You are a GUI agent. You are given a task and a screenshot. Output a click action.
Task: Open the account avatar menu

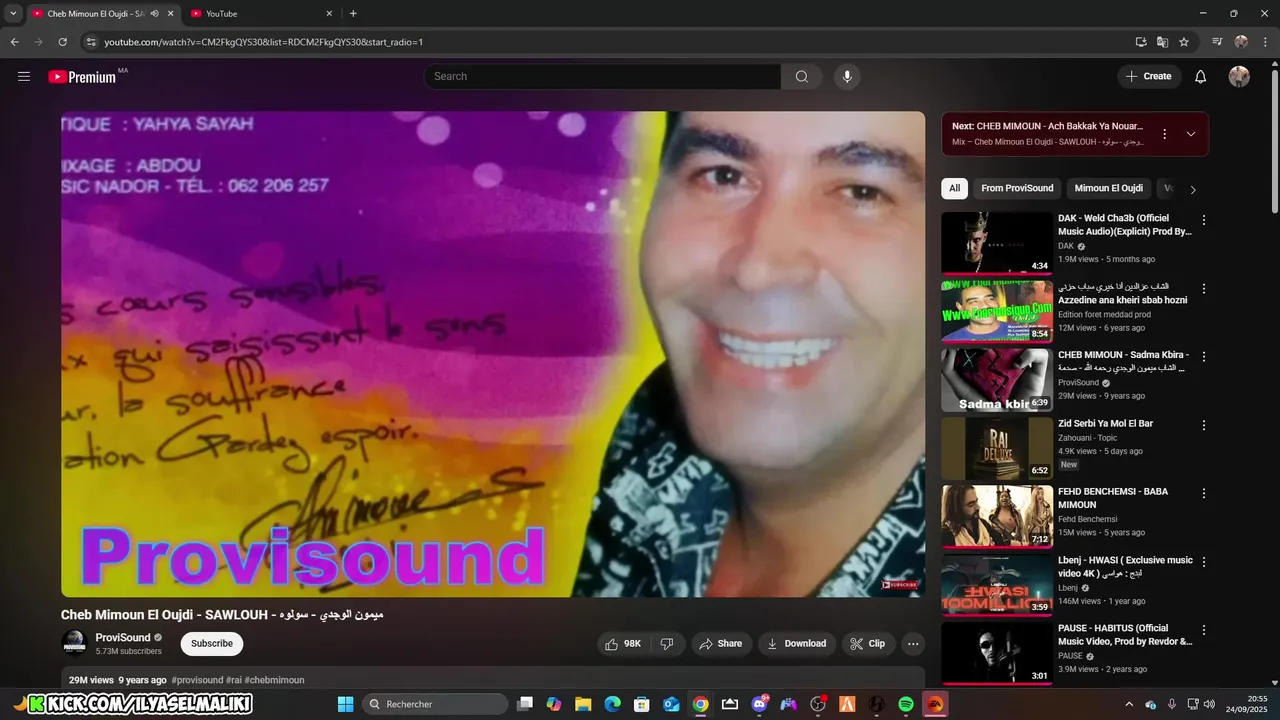click(x=1239, y=76)
